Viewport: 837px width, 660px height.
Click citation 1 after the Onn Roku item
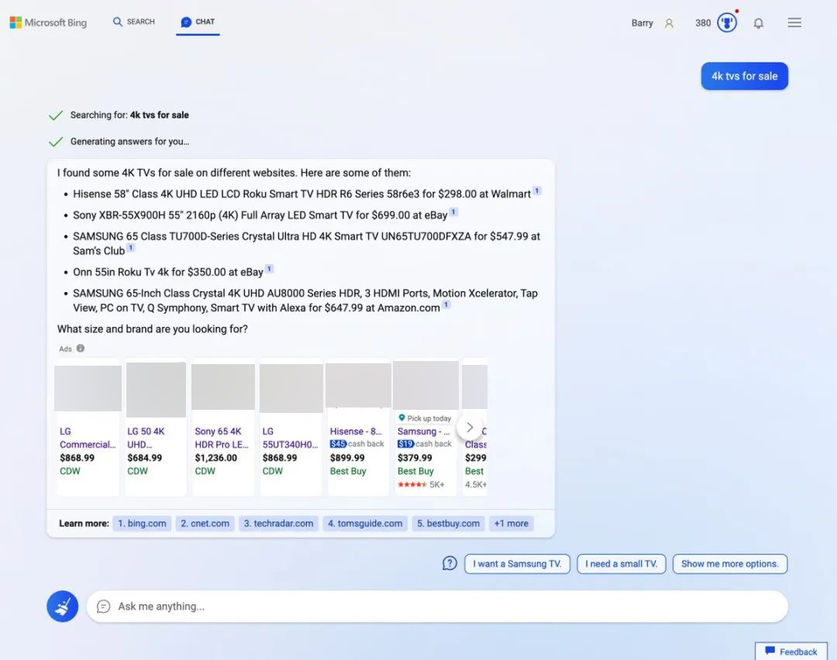tap(270, 269)
